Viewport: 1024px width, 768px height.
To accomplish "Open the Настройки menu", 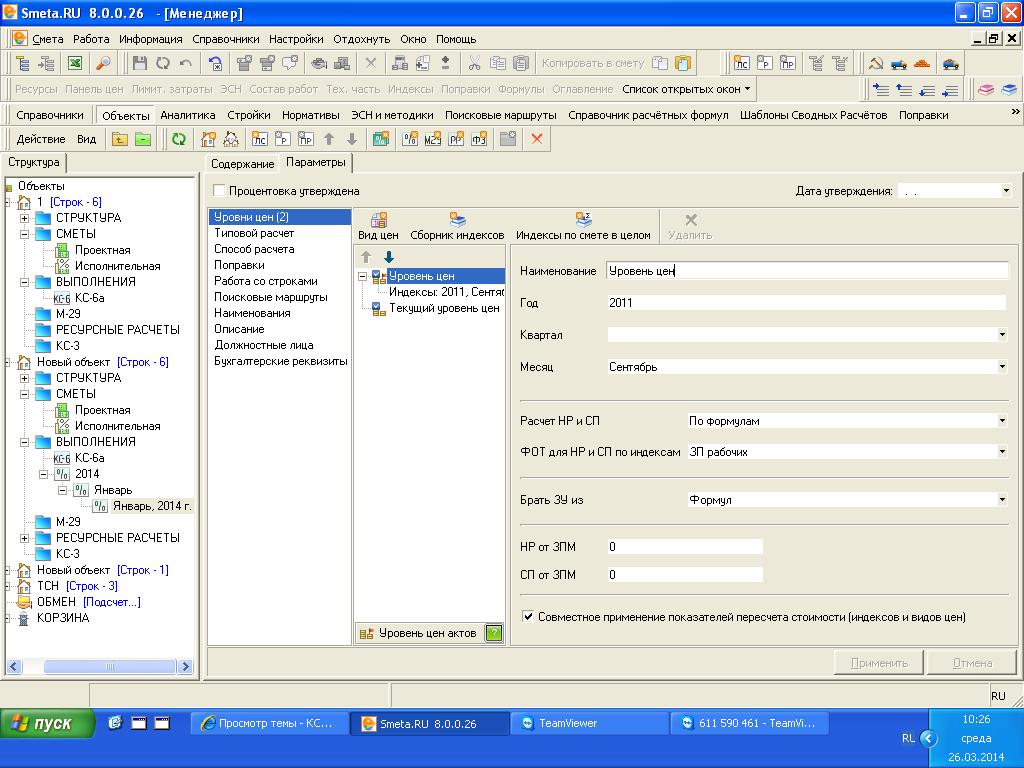I will coord(296,39).
